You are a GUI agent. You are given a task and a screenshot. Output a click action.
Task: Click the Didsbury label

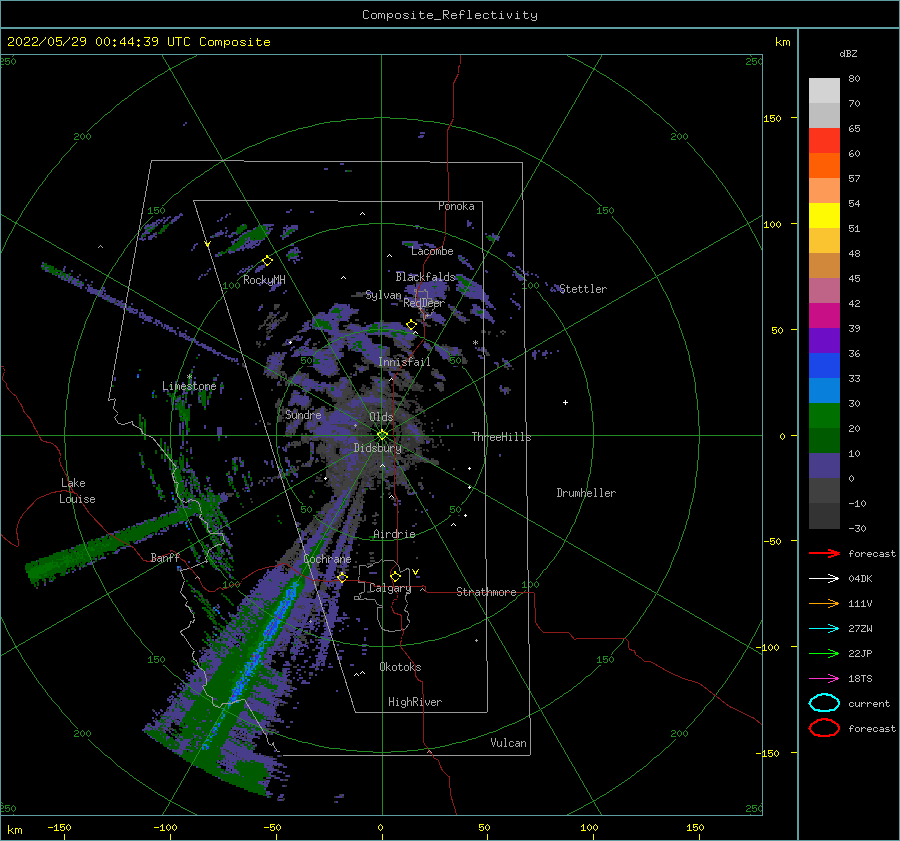[x=377, y=448]
